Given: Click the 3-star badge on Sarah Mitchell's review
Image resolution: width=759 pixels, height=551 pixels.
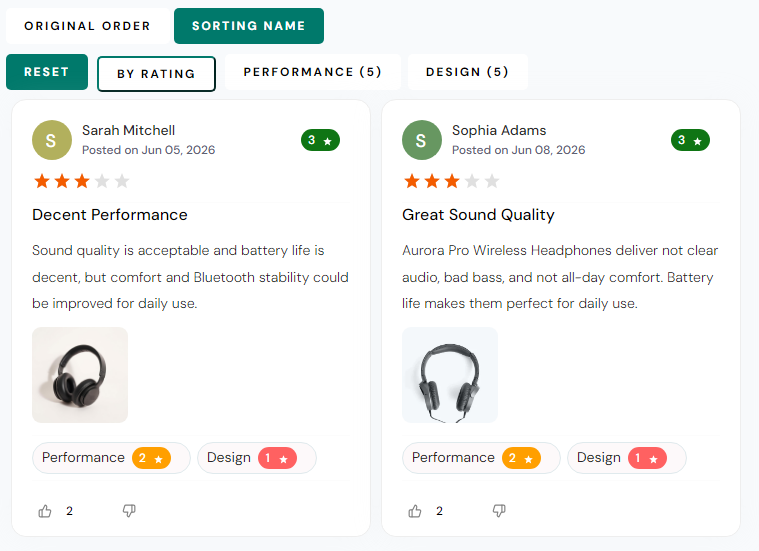Looking at the screenshot, I should pyautogui.click(x=320, y=140).
